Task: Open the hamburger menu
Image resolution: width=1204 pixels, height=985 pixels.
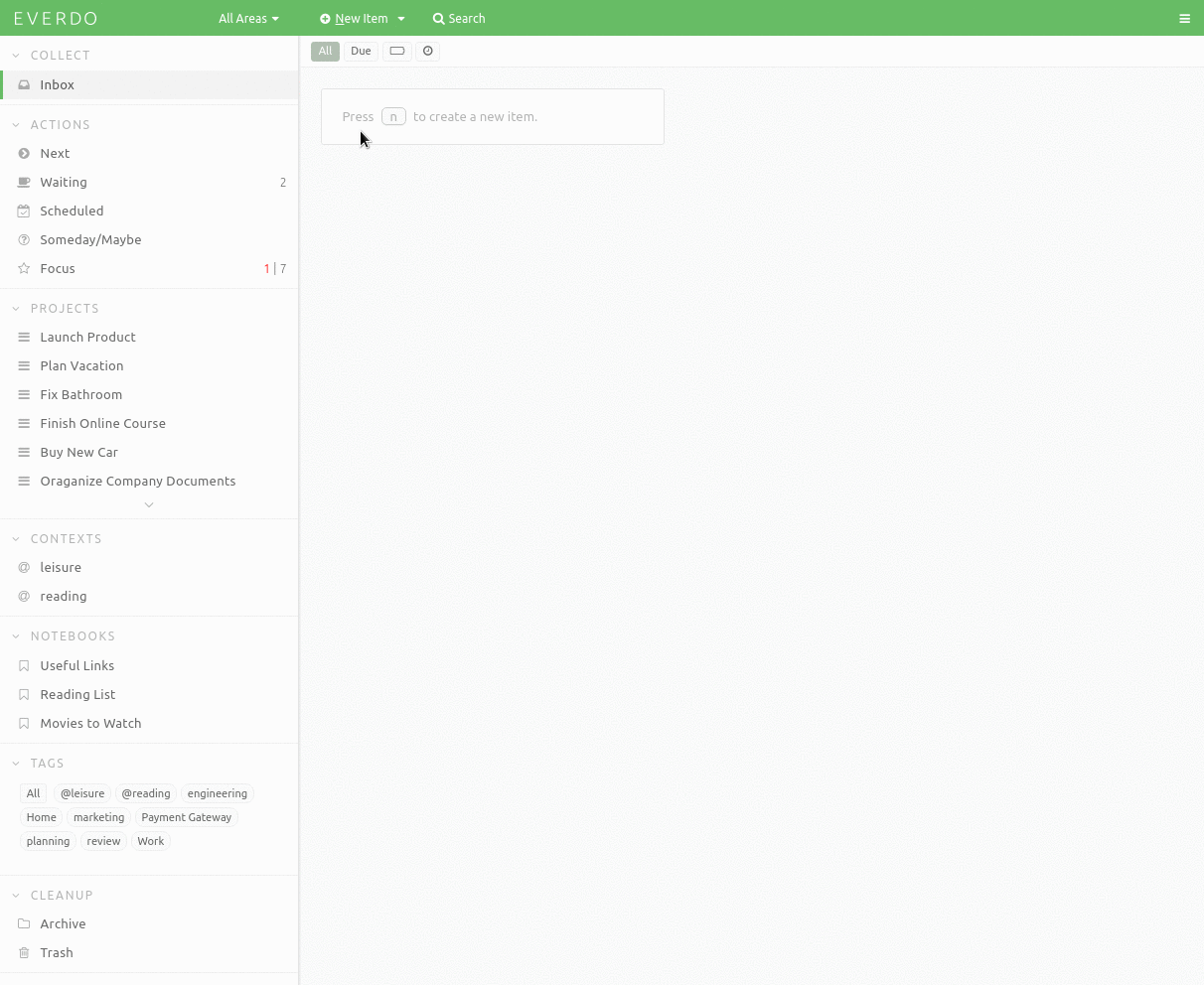Action: tap(1184, 18)
